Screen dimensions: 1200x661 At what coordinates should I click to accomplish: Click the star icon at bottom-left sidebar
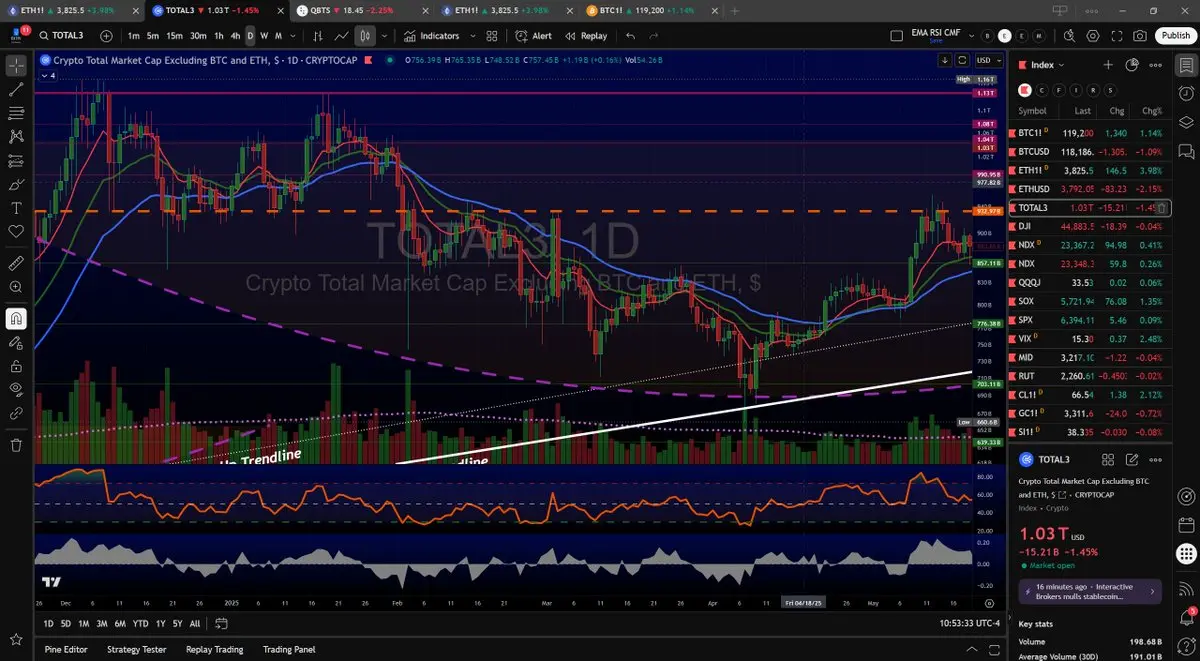point(16,638)
